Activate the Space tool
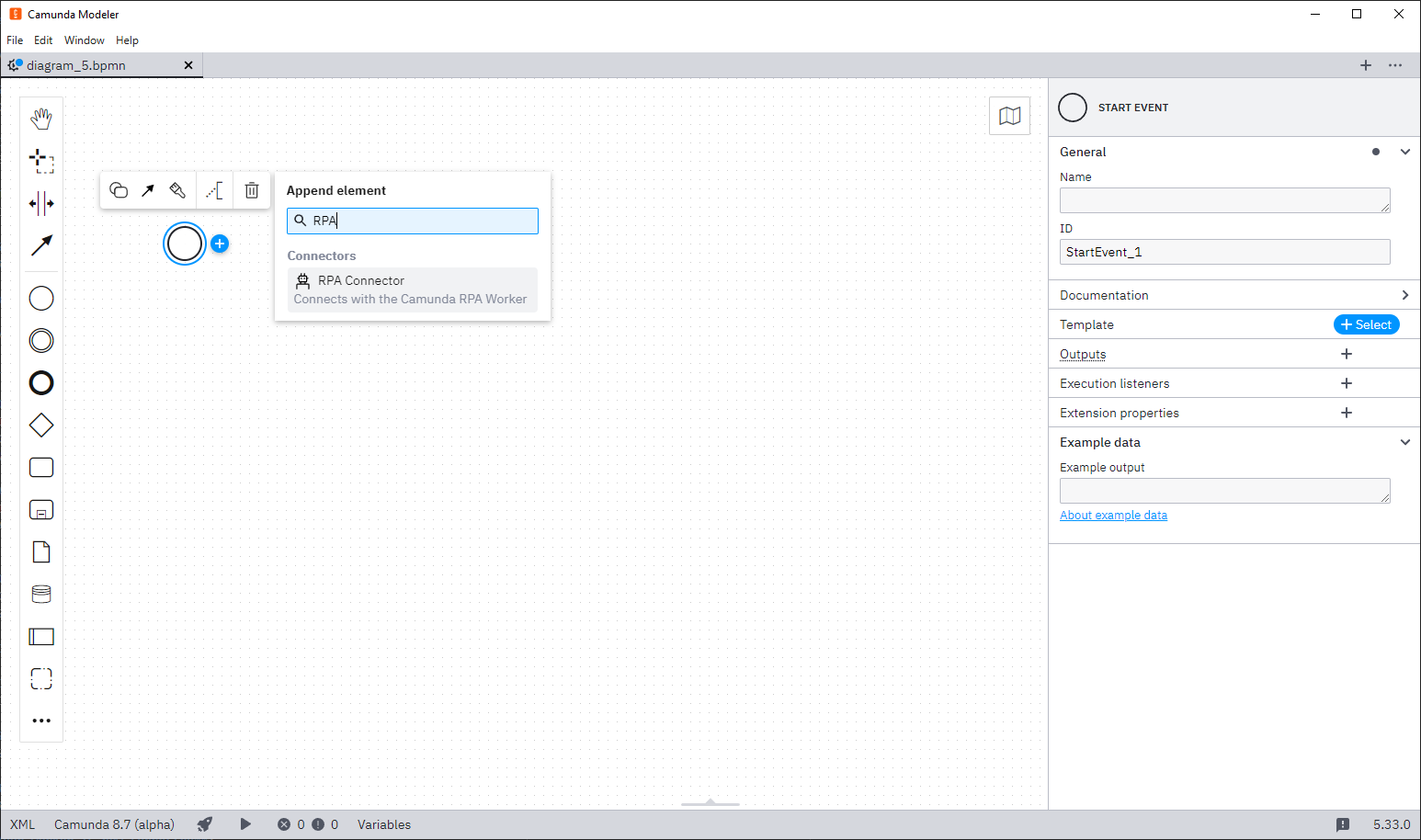The height and width of the screenshot is (840, 1421). click(41, 204)
